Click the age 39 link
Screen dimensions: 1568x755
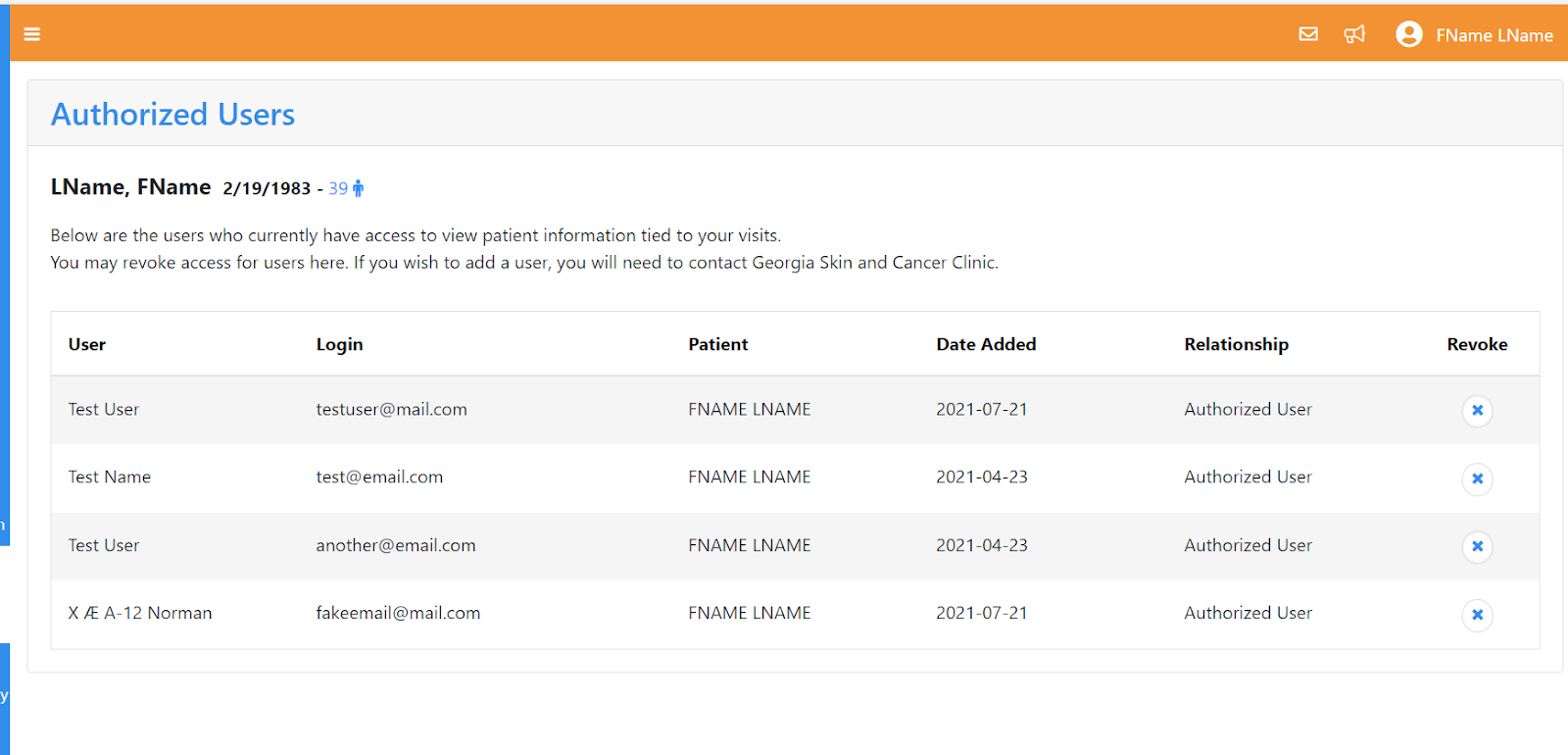338,188
